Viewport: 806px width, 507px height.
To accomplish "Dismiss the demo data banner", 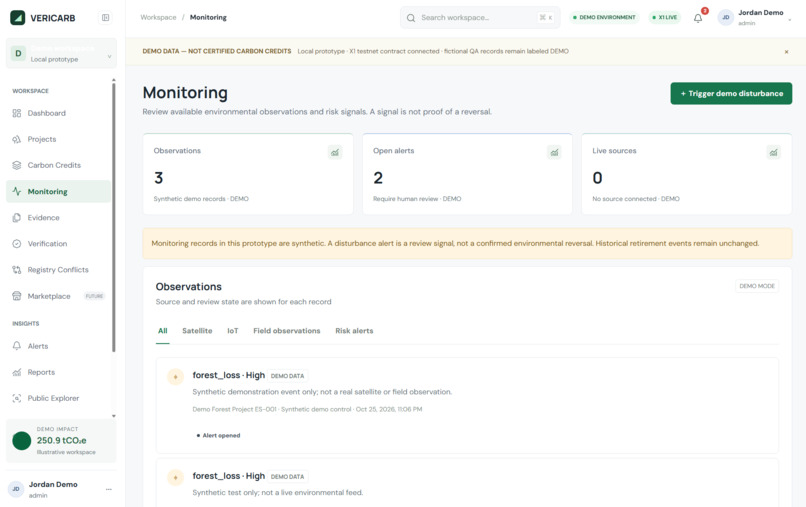I will [x=786, y=52].
